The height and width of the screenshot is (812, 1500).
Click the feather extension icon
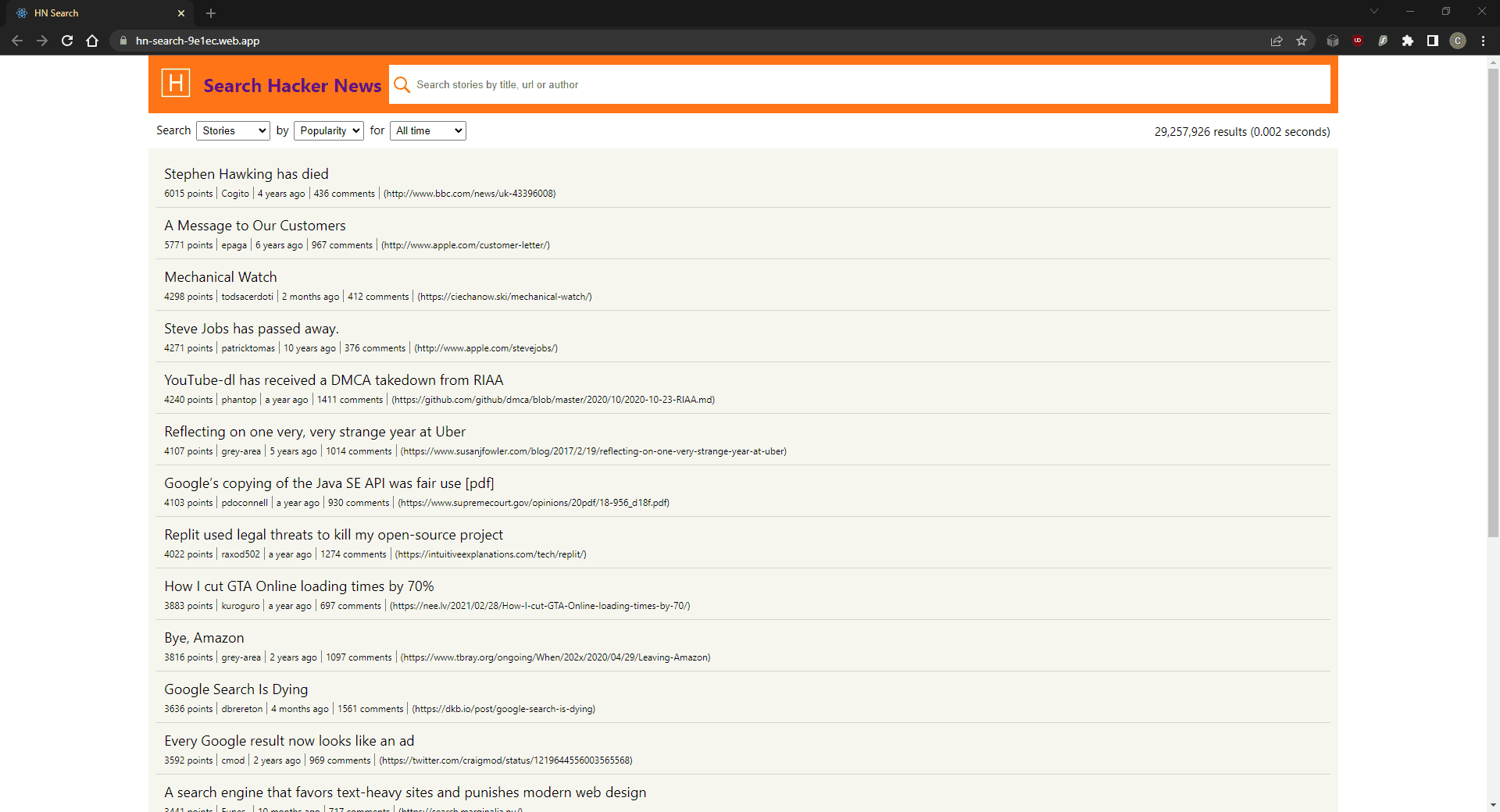(x=1383, y=41)
